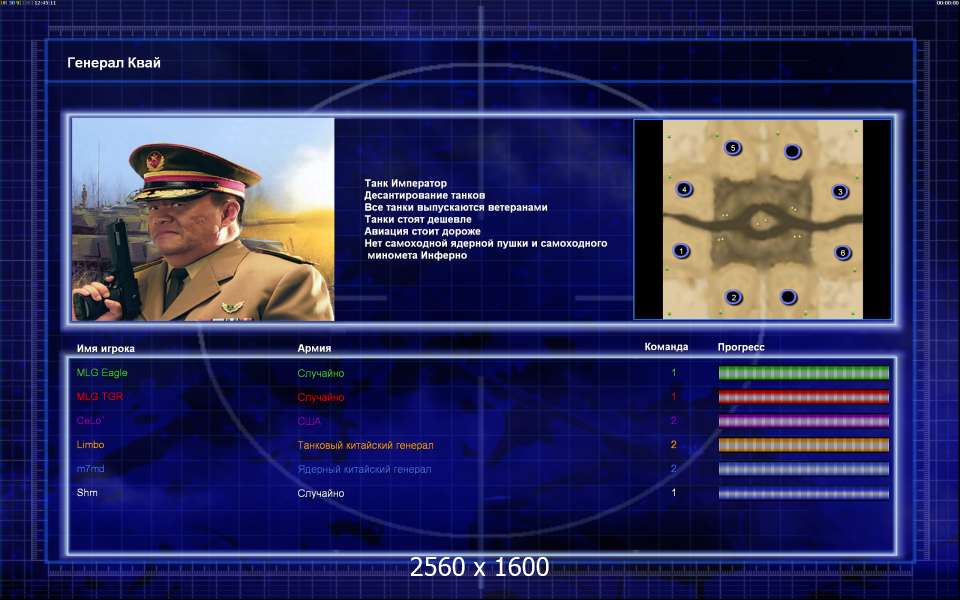Click "Нет самоходной ядерной пушки" line

486,243
